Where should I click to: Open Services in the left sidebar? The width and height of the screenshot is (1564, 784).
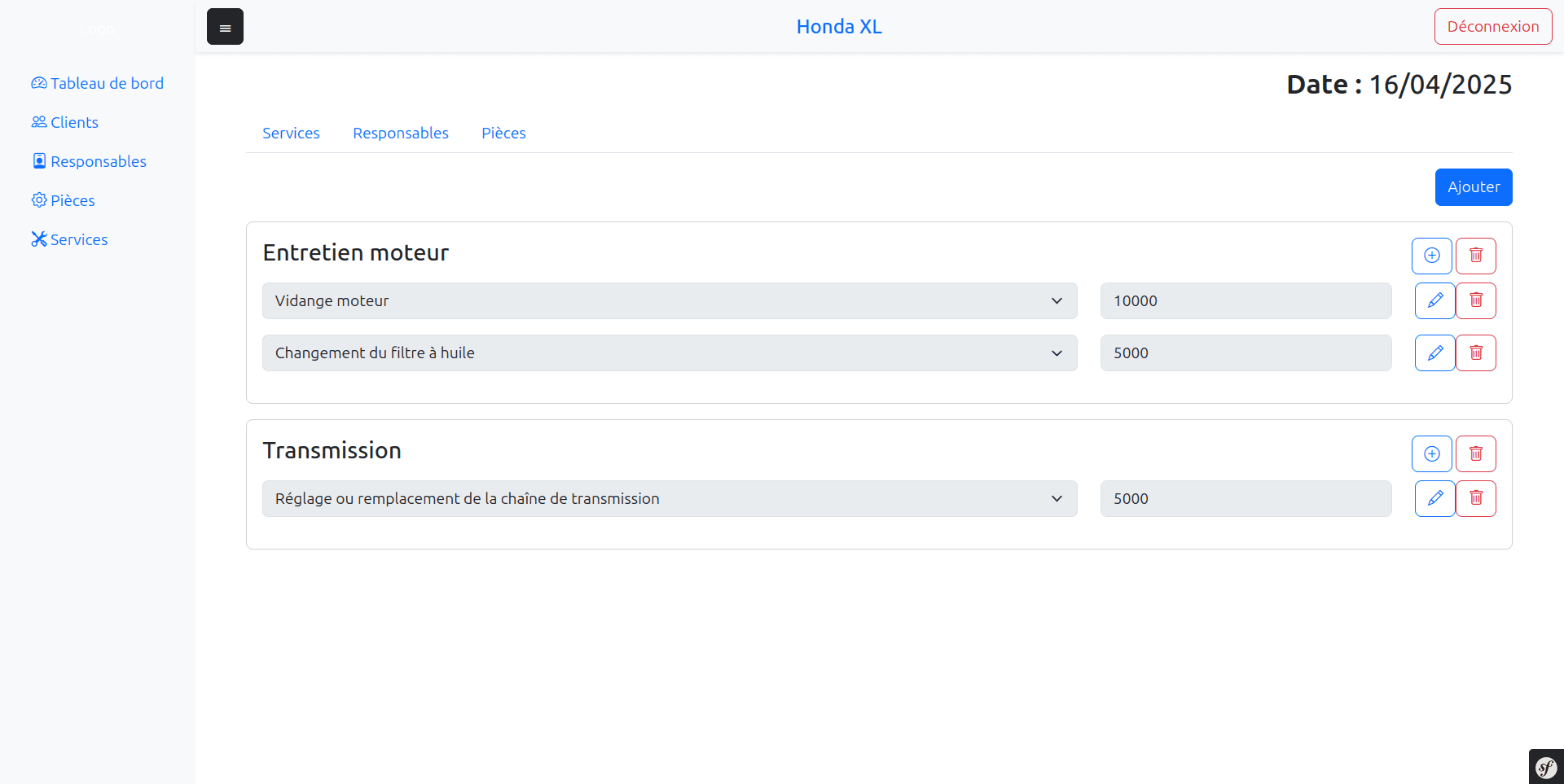point(70,239)
